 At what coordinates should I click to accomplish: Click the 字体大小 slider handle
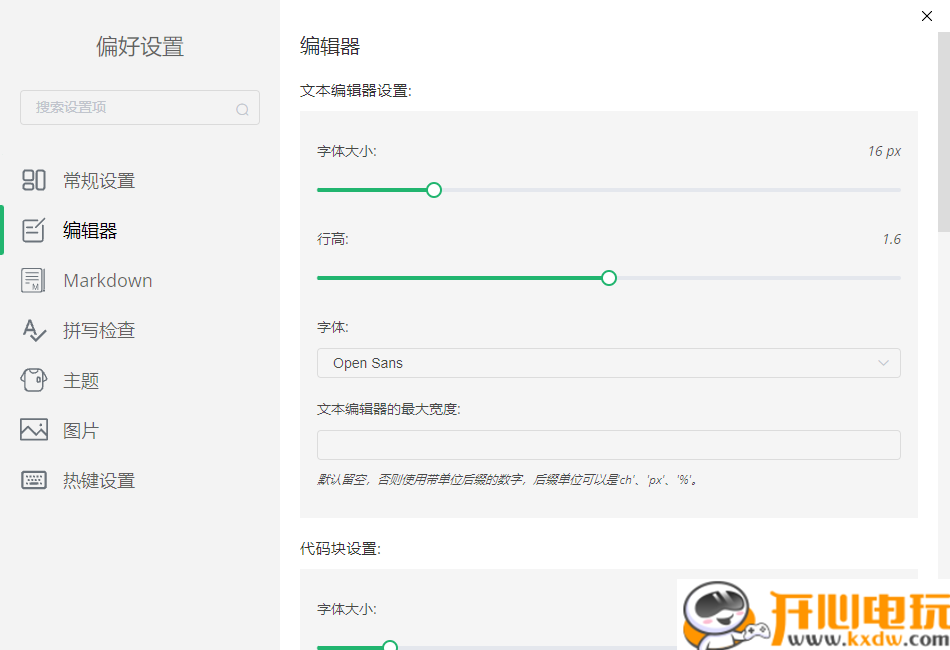point(433,189)
